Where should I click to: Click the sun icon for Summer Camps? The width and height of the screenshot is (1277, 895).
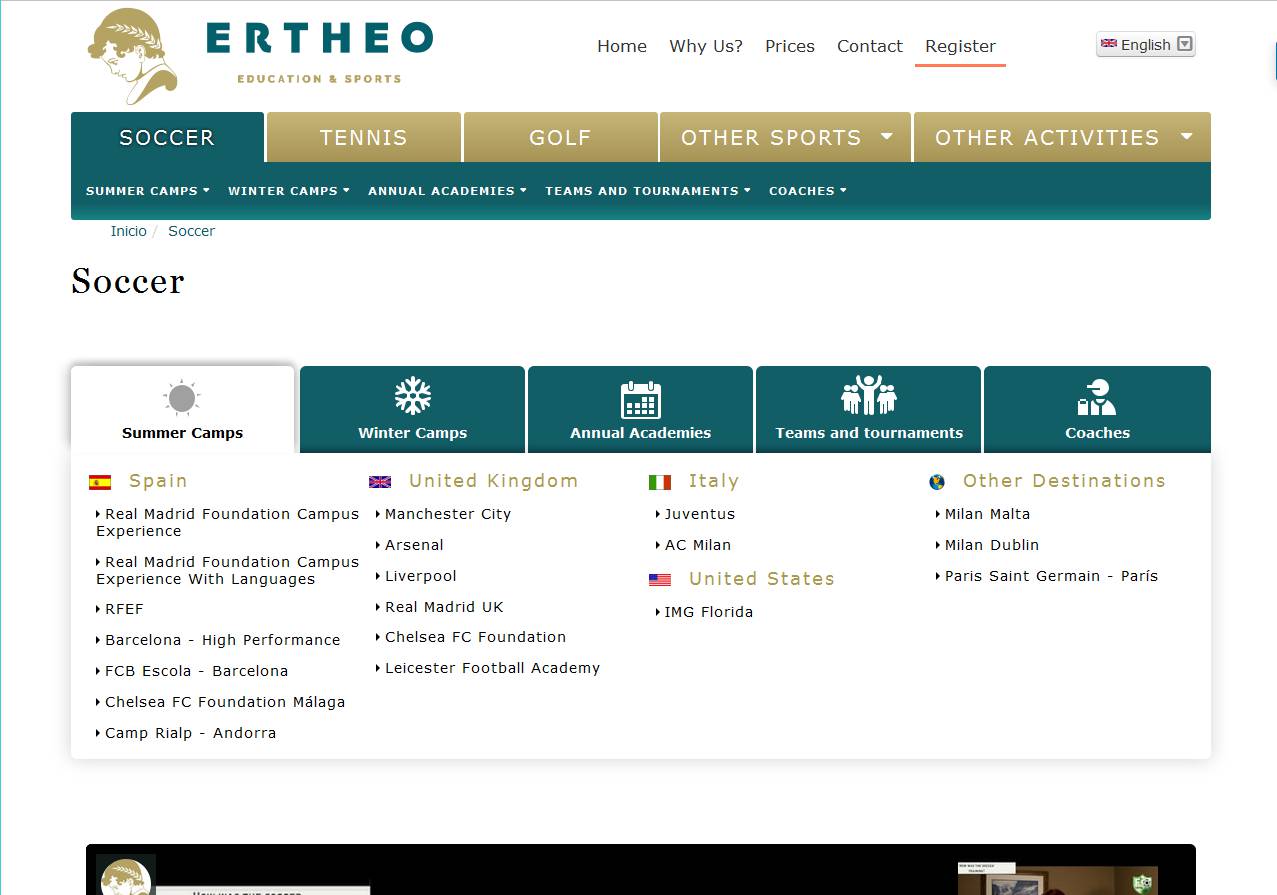(182, 398)
